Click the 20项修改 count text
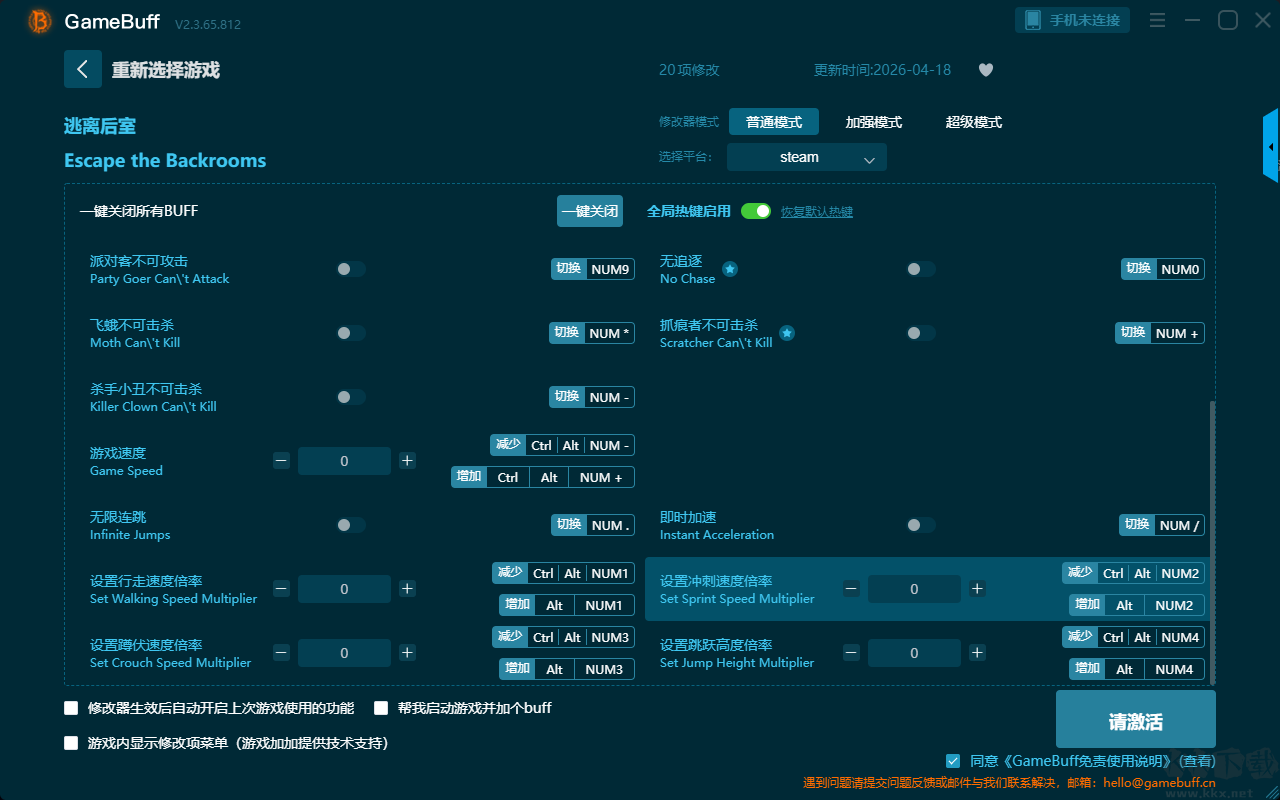The height and width of the screenshot is (800, 1280). click(689, 70)
